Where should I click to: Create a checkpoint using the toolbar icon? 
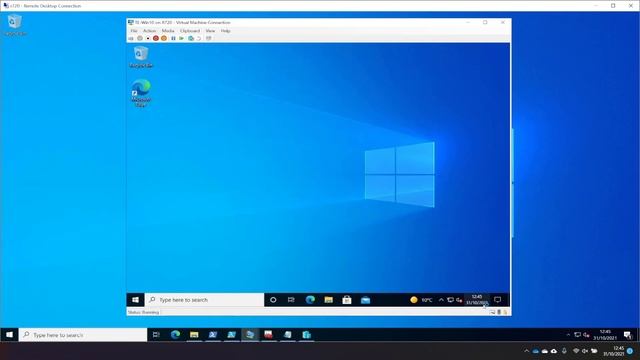tap(191, 38)
